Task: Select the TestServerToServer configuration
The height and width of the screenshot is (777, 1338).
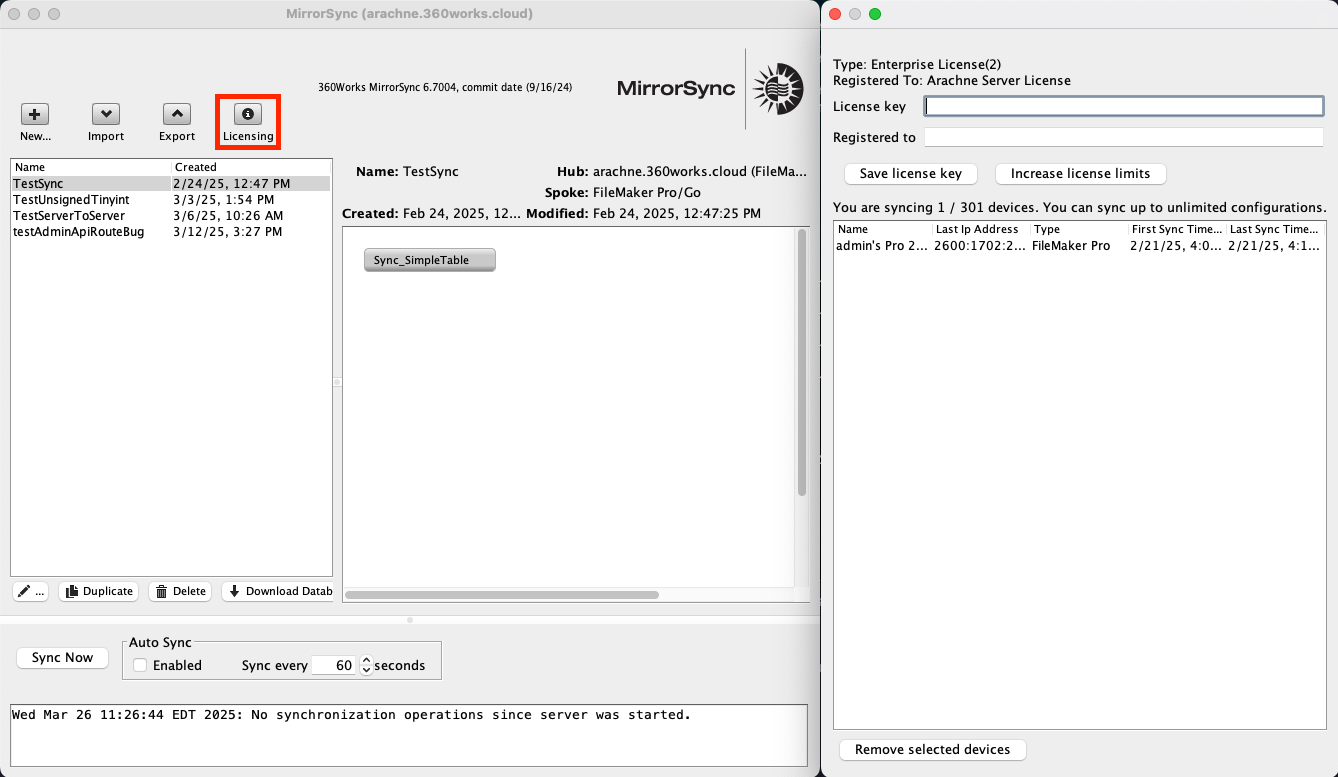Action: (171, 216)
